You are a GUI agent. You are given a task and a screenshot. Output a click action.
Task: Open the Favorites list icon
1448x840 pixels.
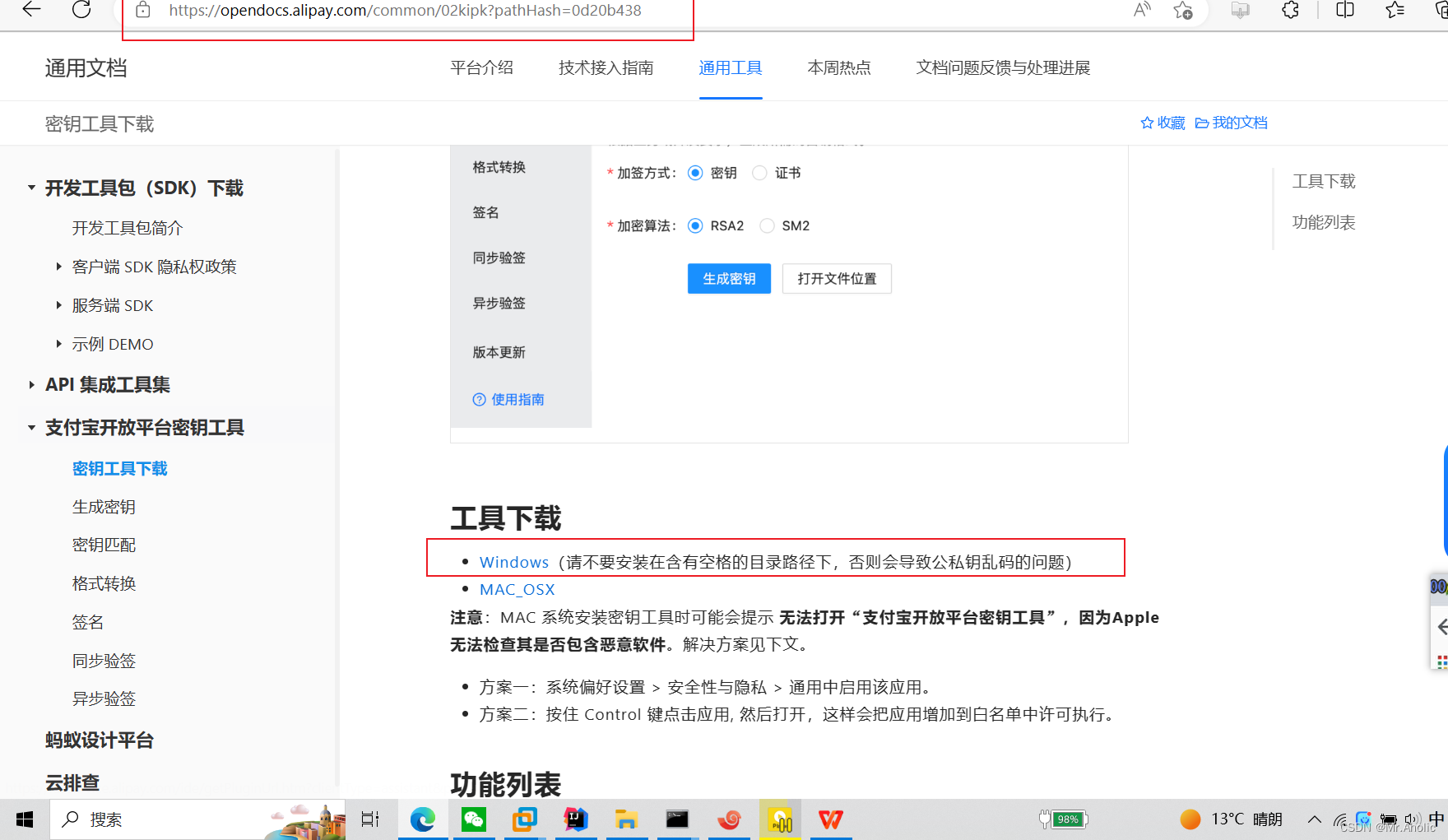(x=1395, y=10)
